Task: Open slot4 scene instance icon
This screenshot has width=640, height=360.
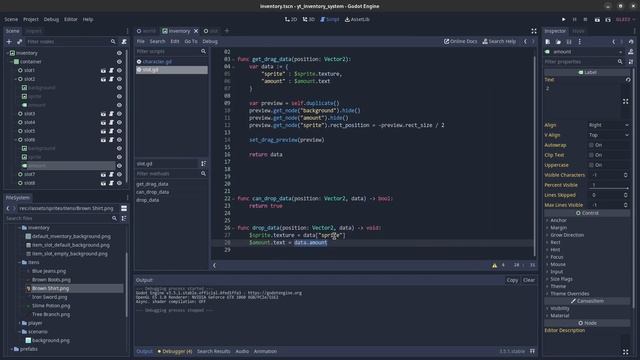Action: coord(103,122)
